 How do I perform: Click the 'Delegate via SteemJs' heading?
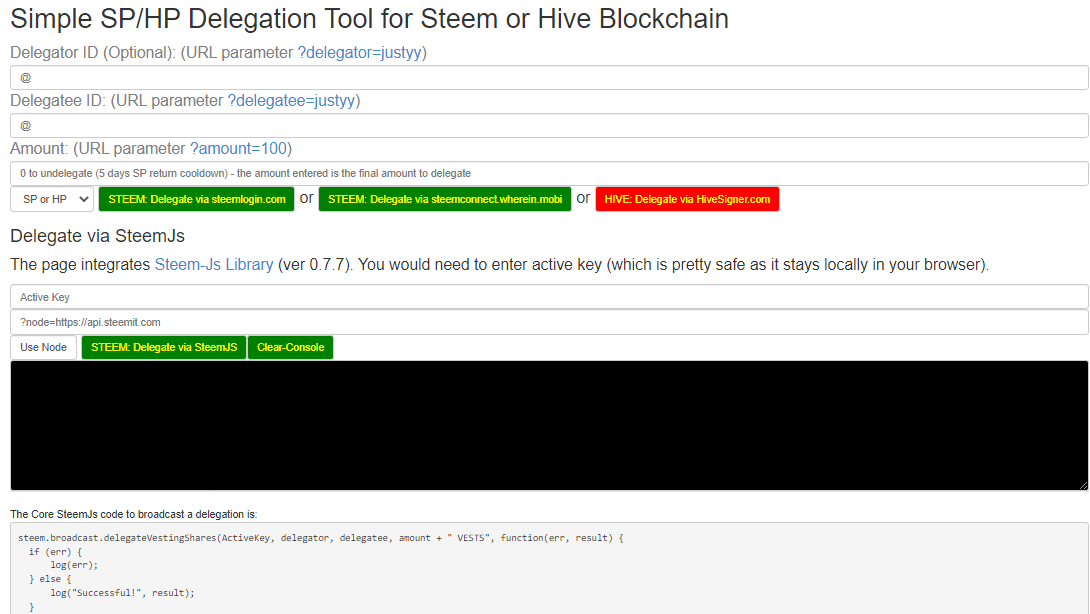pos(97,236)
